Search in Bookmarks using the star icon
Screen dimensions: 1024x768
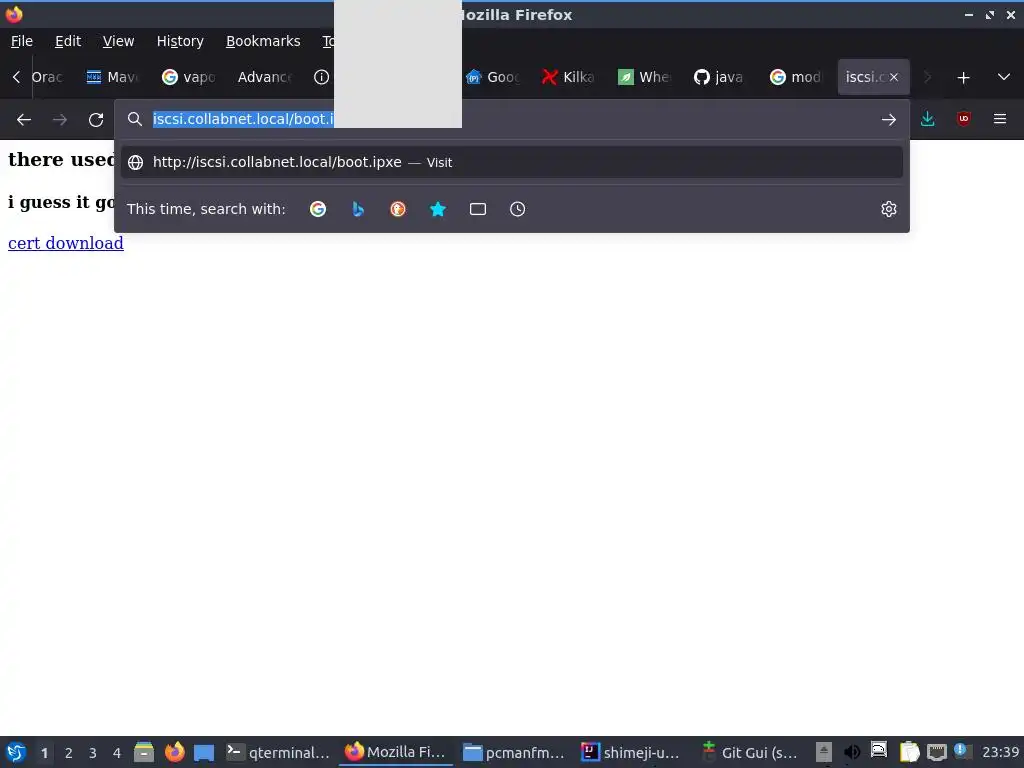(438, 209)
